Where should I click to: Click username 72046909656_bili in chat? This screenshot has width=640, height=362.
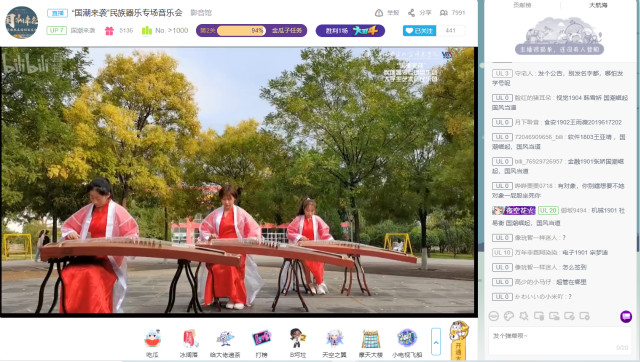pos(539,137)
